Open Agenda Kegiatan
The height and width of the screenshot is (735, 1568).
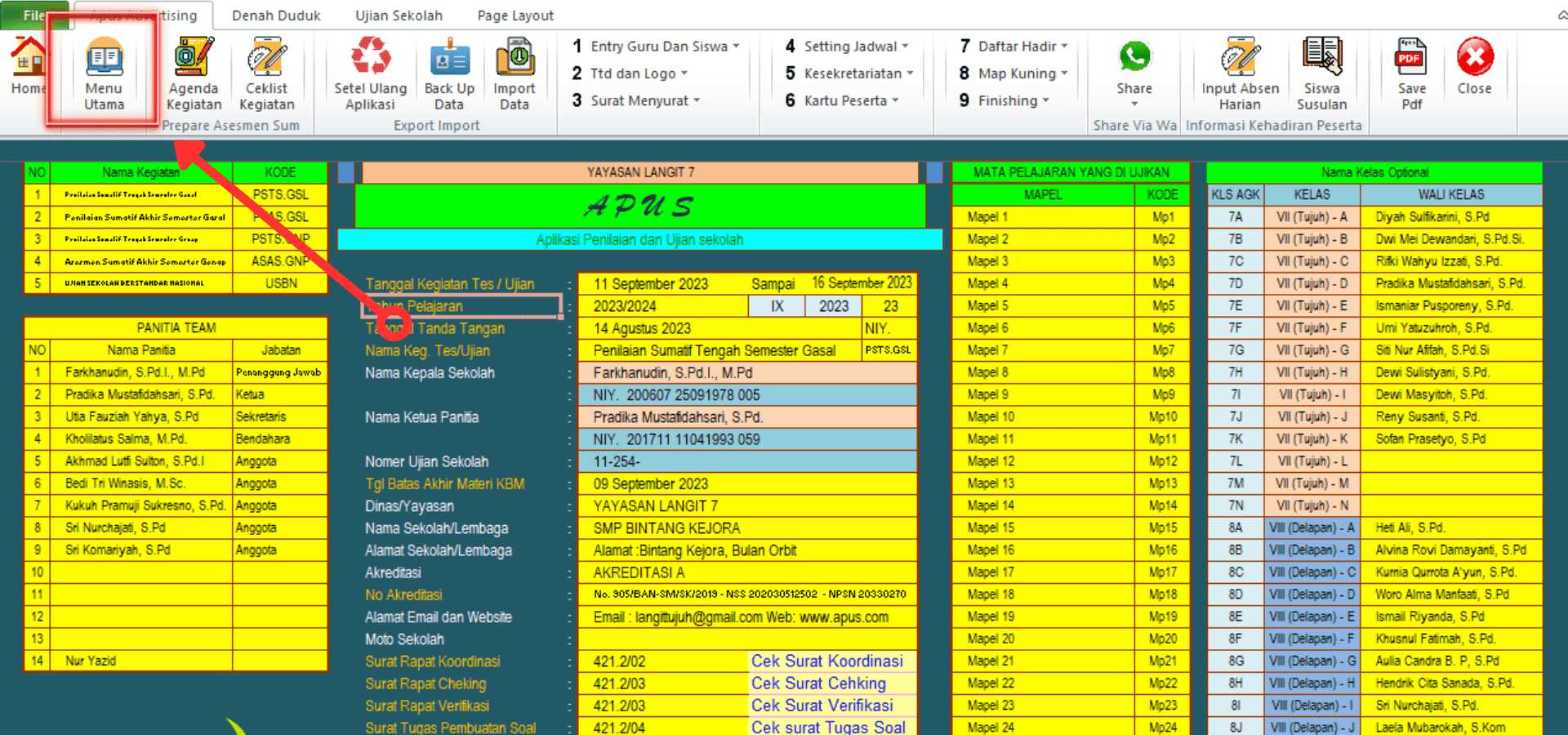click(x=194, y=73)
